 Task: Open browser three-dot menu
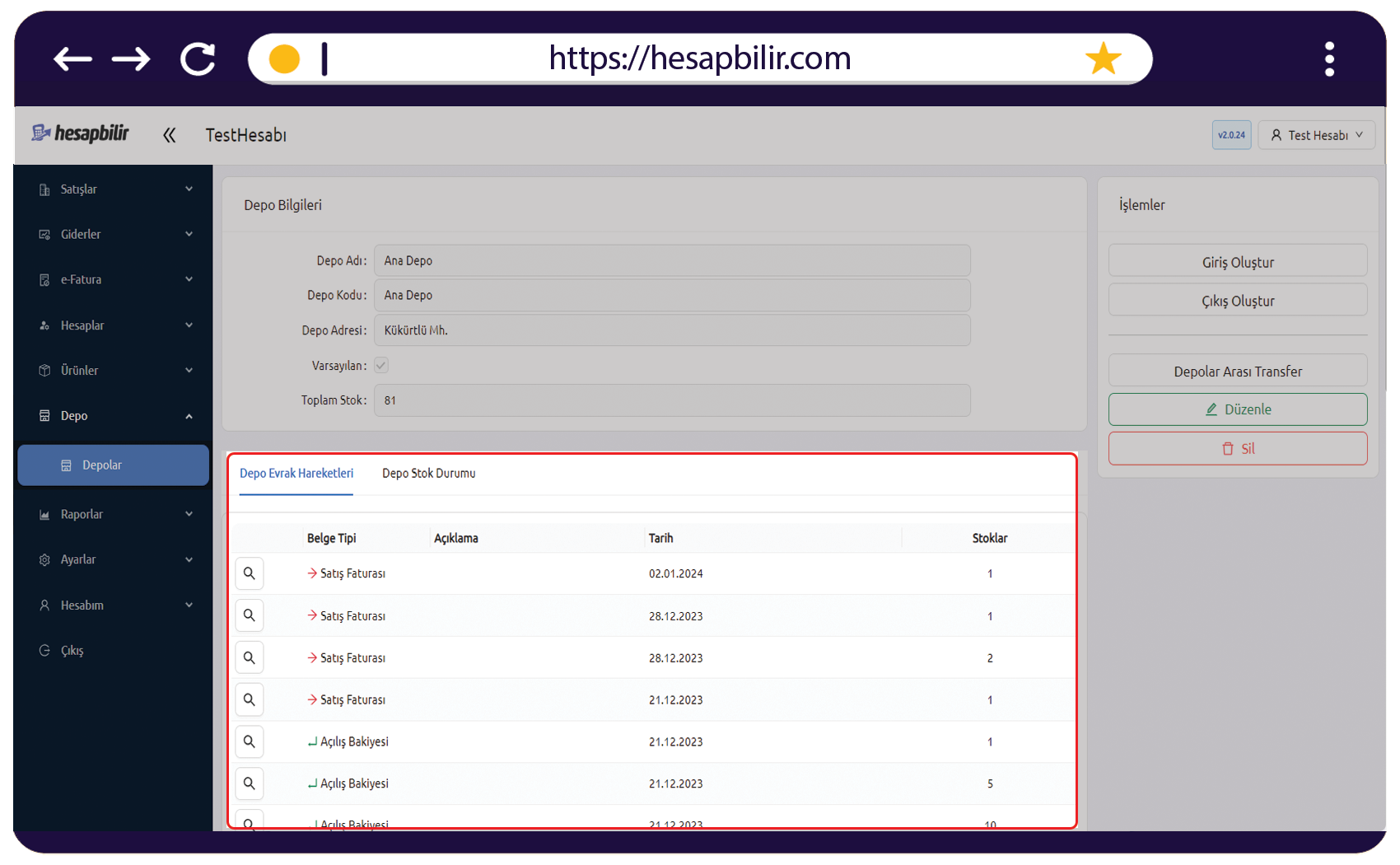[1329, 59]
